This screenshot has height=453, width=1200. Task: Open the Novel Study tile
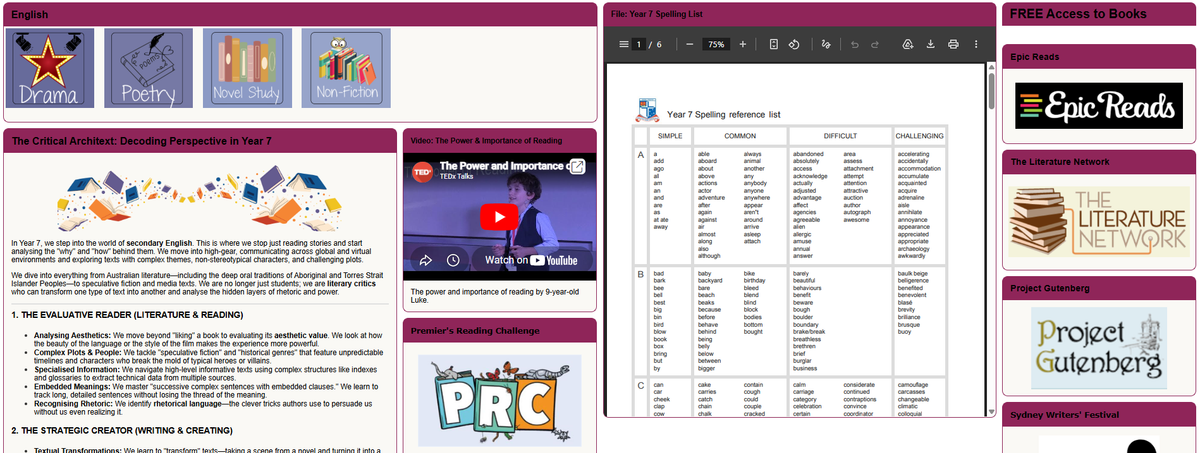click(x=247, y=68)
